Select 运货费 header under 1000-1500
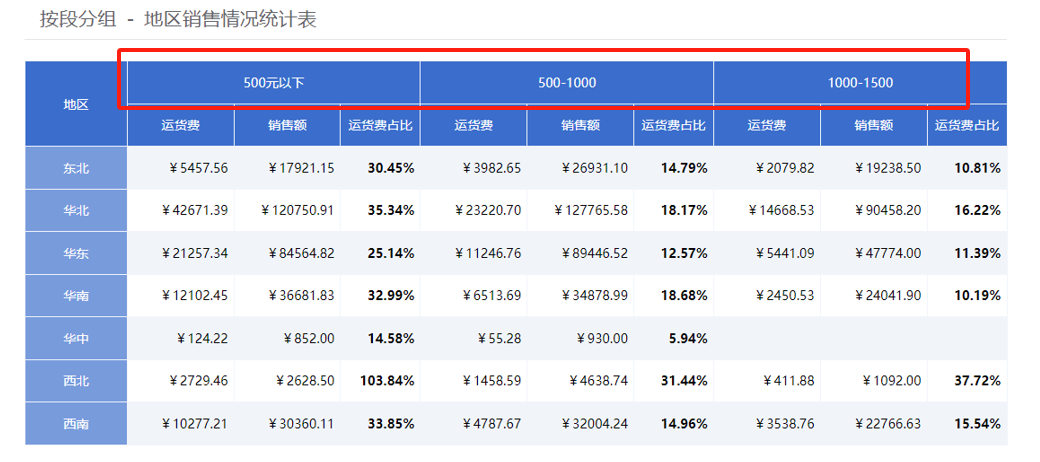 [767, 125]
